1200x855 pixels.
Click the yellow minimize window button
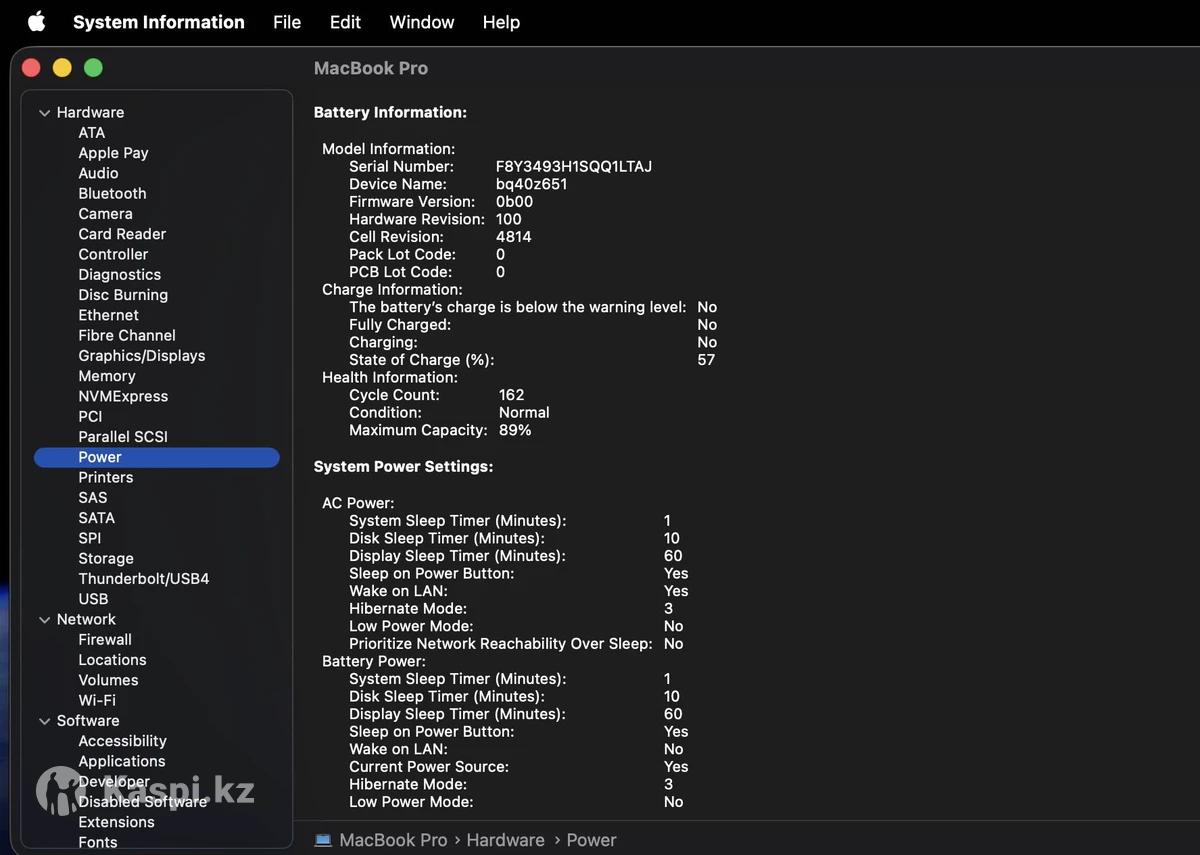point(62,68)
